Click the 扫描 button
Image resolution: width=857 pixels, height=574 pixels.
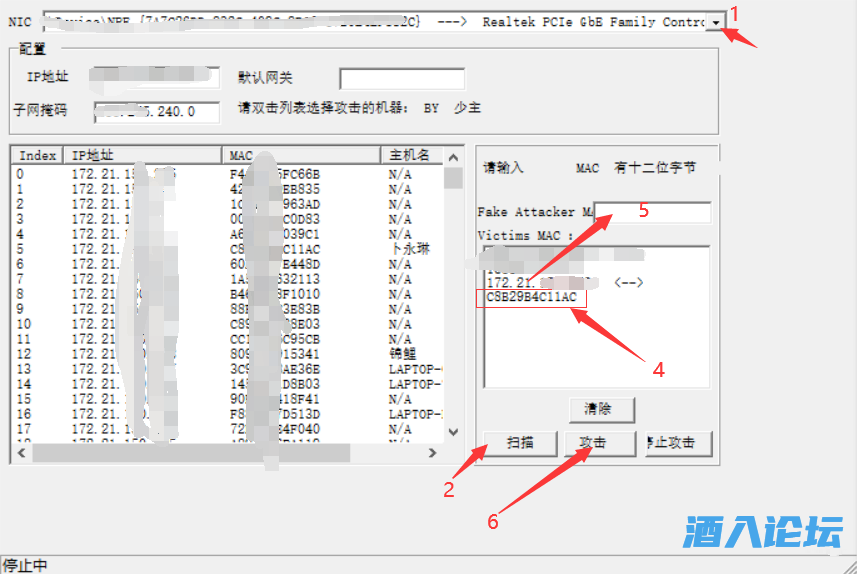(x=520, y=443)
